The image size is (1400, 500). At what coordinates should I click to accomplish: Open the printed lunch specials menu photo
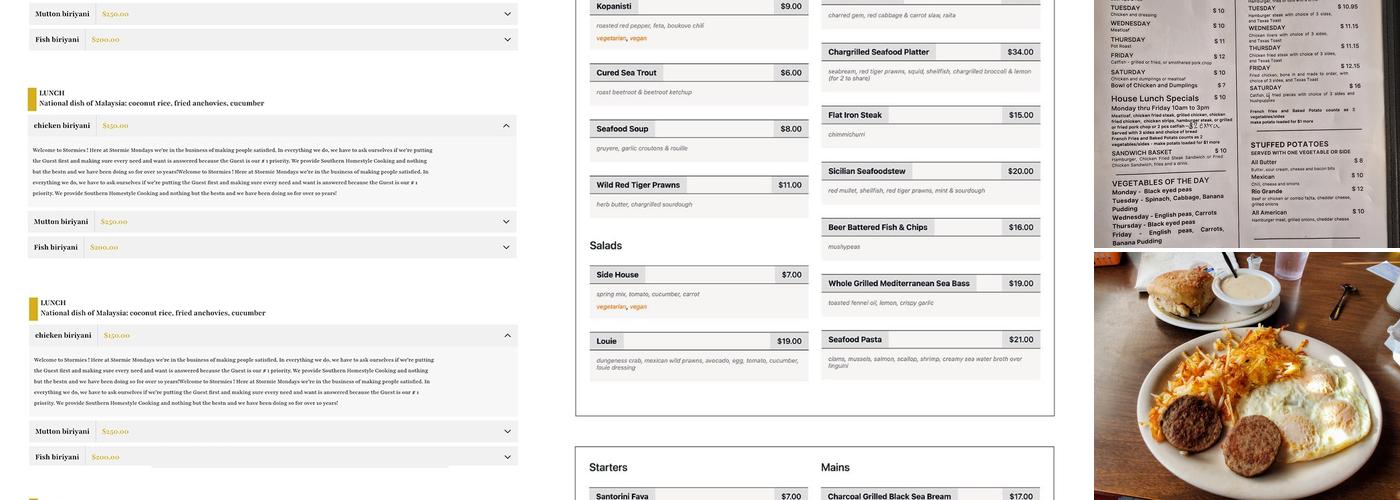tap(1246, 124)
